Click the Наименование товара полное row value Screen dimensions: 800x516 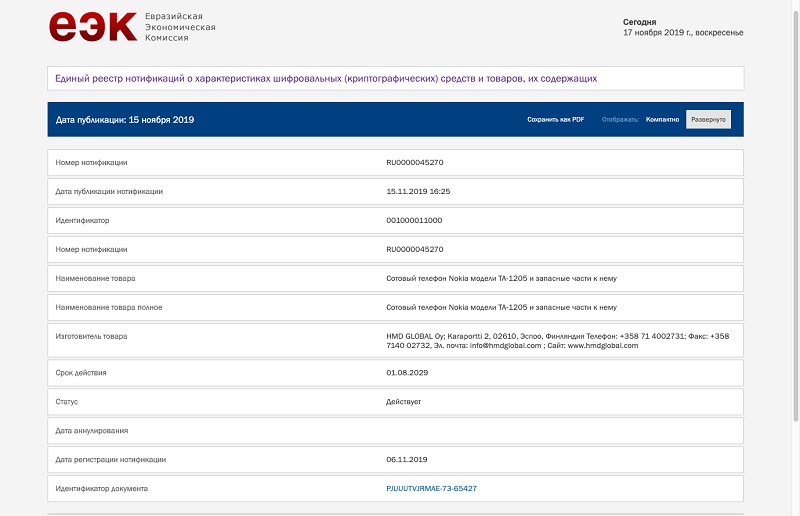501,307
